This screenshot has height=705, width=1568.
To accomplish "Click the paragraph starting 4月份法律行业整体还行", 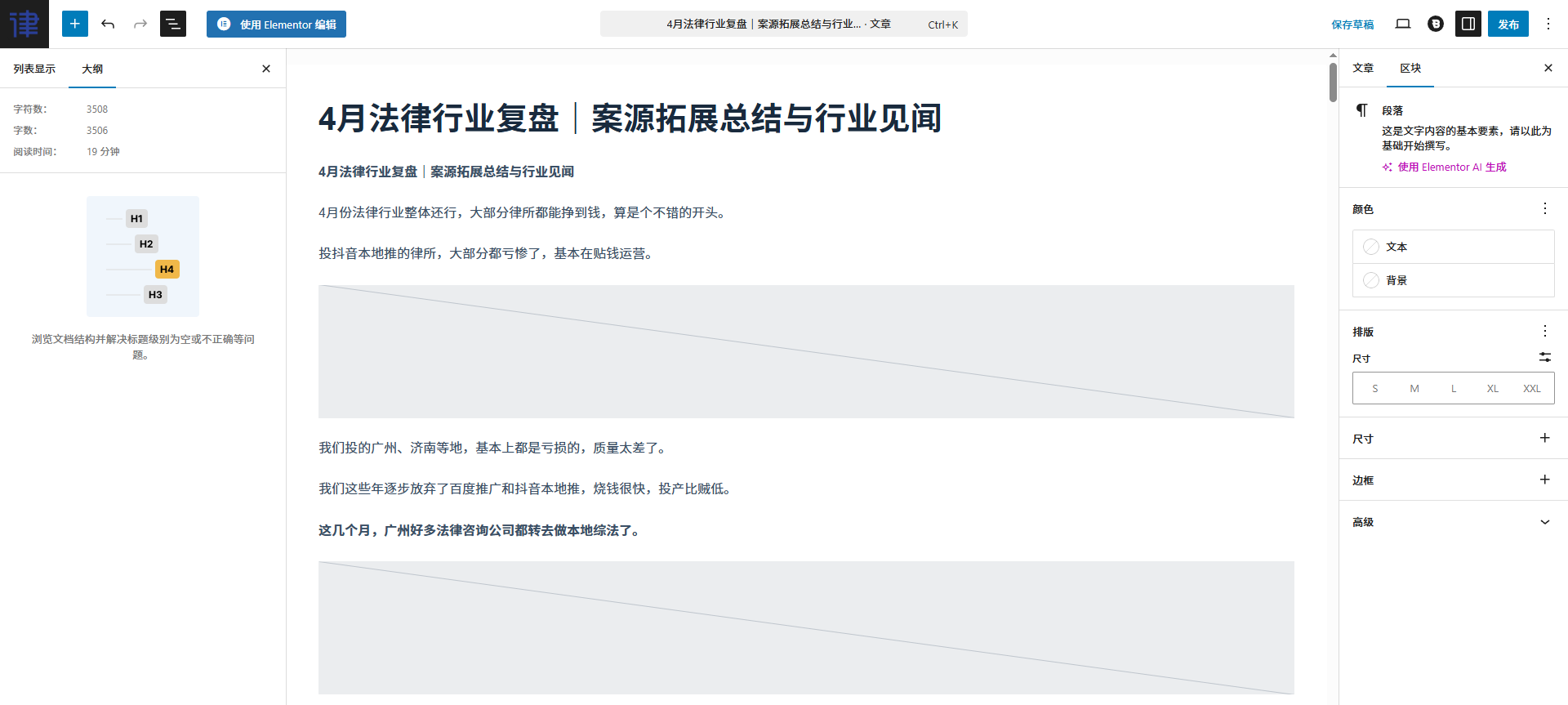I will pyautogui.click(x=523, y=212).
